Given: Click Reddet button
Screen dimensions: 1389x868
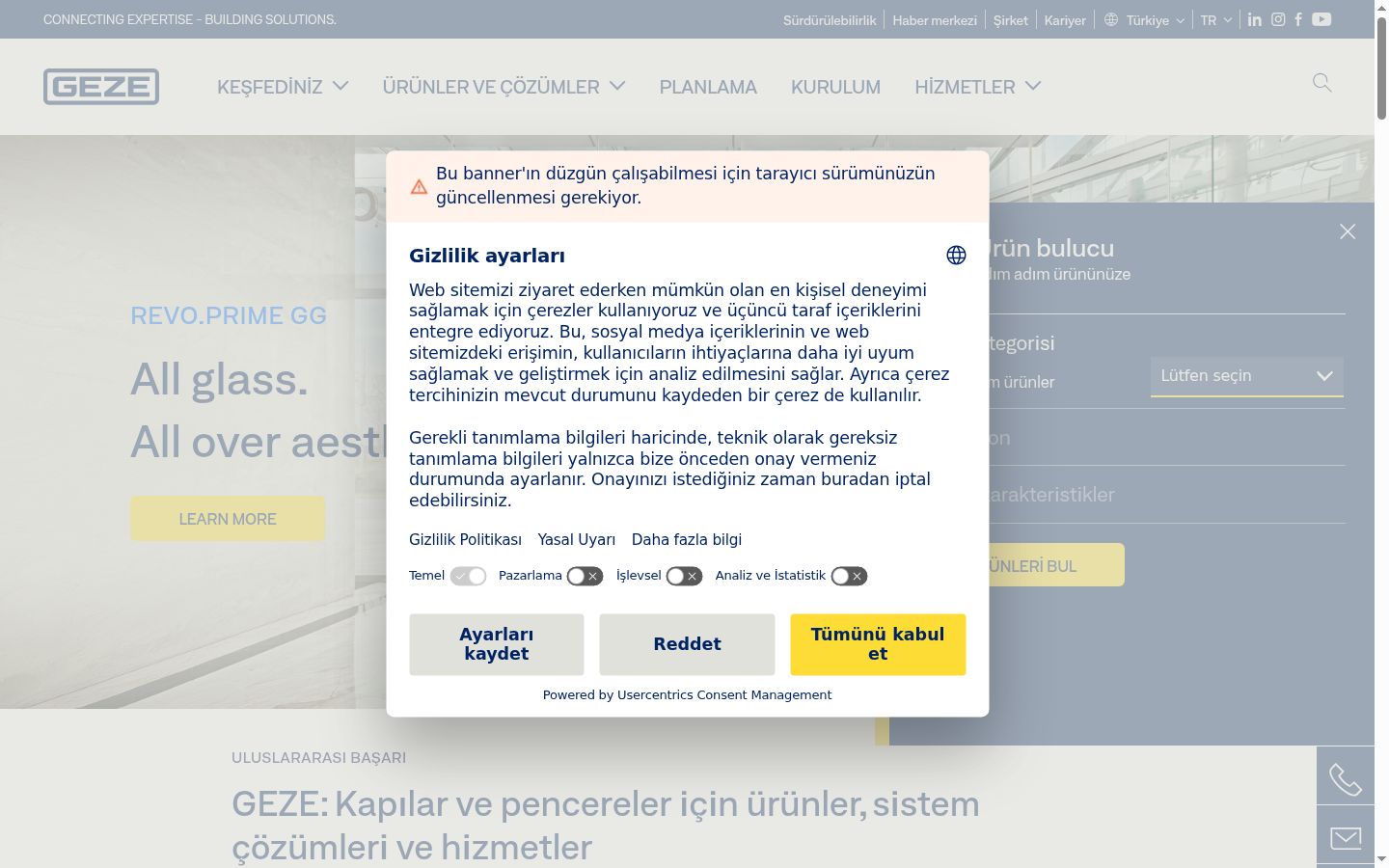Looking at the screenshot, I should (687, 644).
